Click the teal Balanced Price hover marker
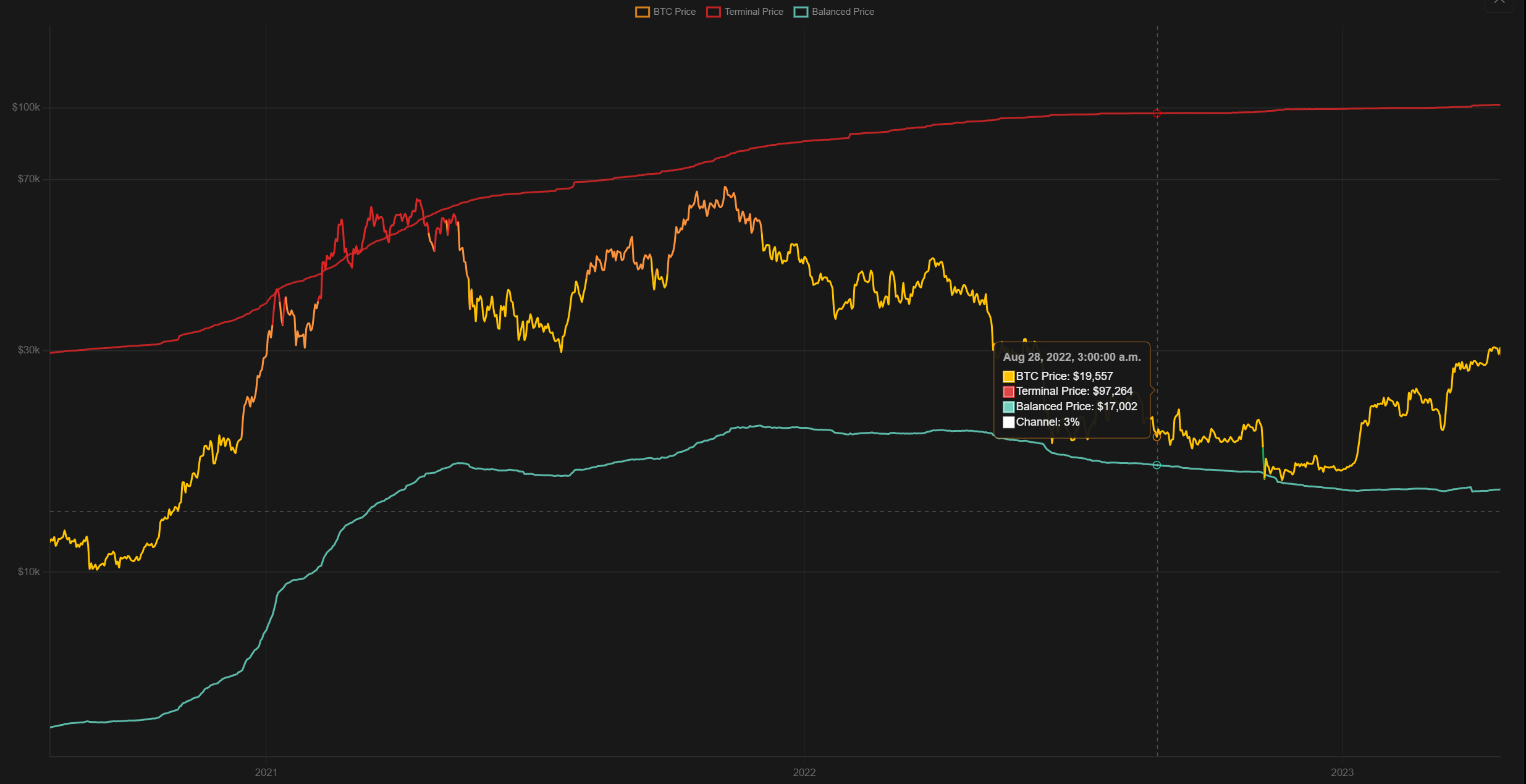1526x784 pixels. pyautogui.click(x=1157, y=465)
